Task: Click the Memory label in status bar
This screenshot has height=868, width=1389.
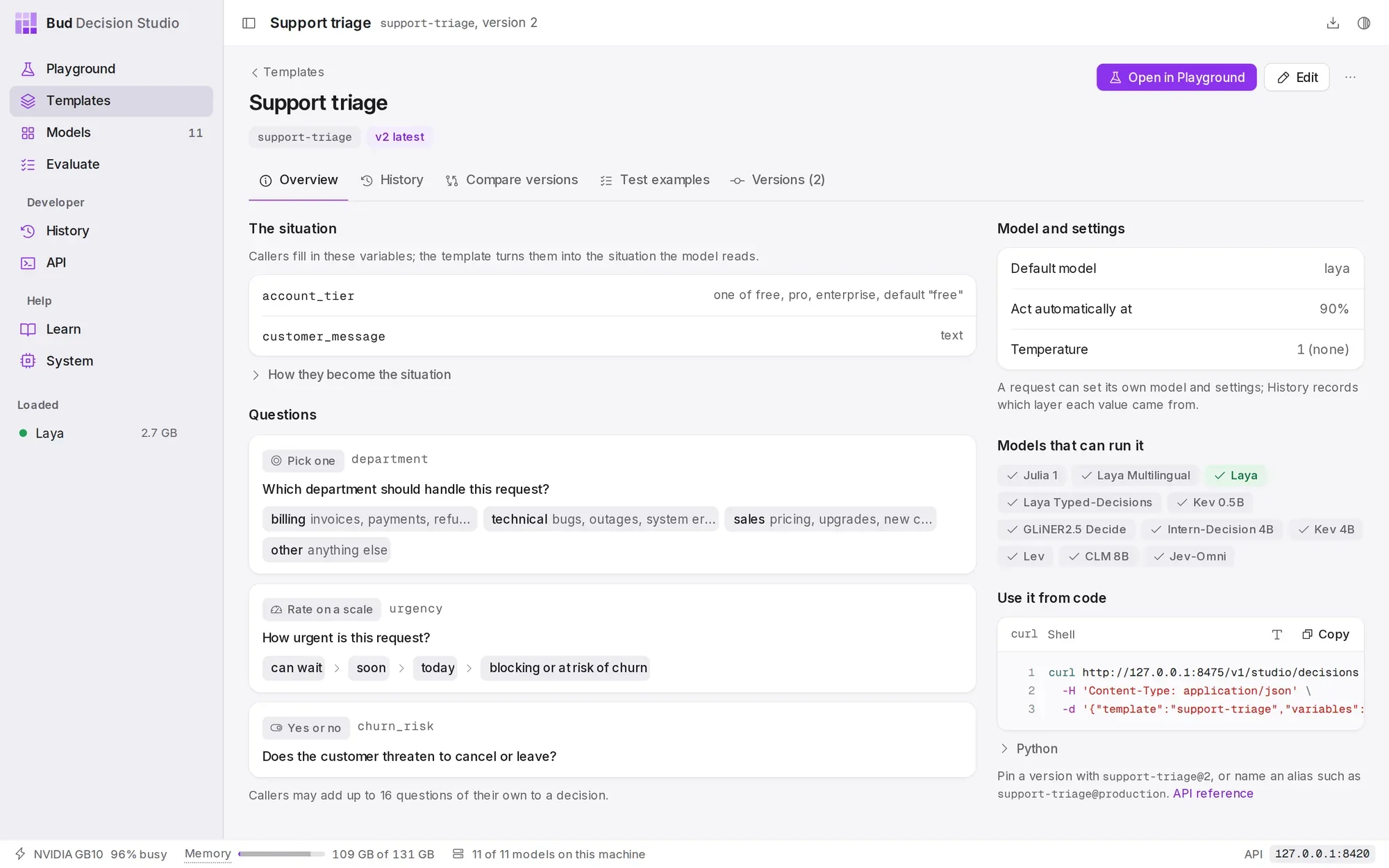Action: point(208,853)
